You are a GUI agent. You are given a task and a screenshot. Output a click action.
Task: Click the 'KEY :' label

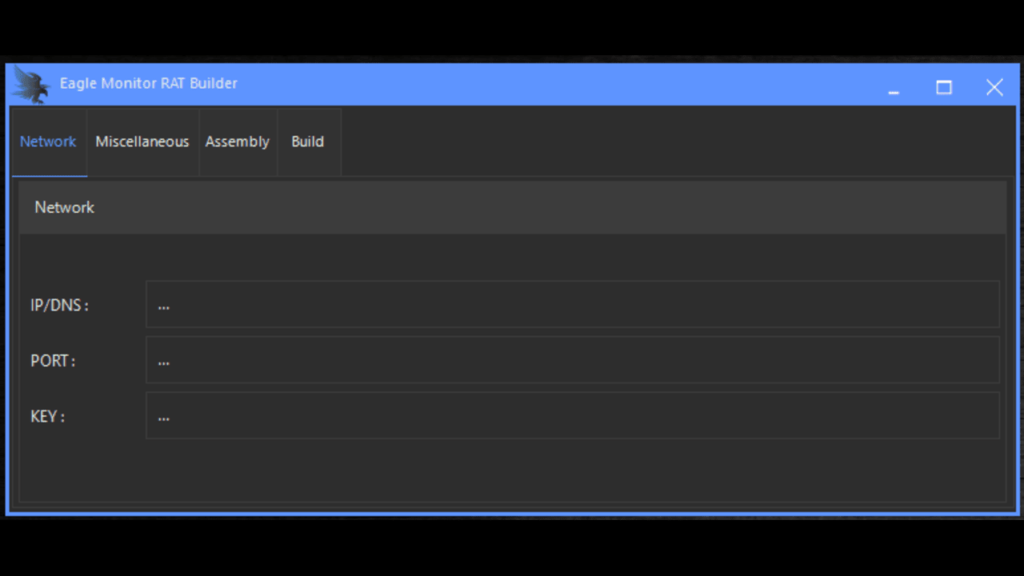(48, 416)
